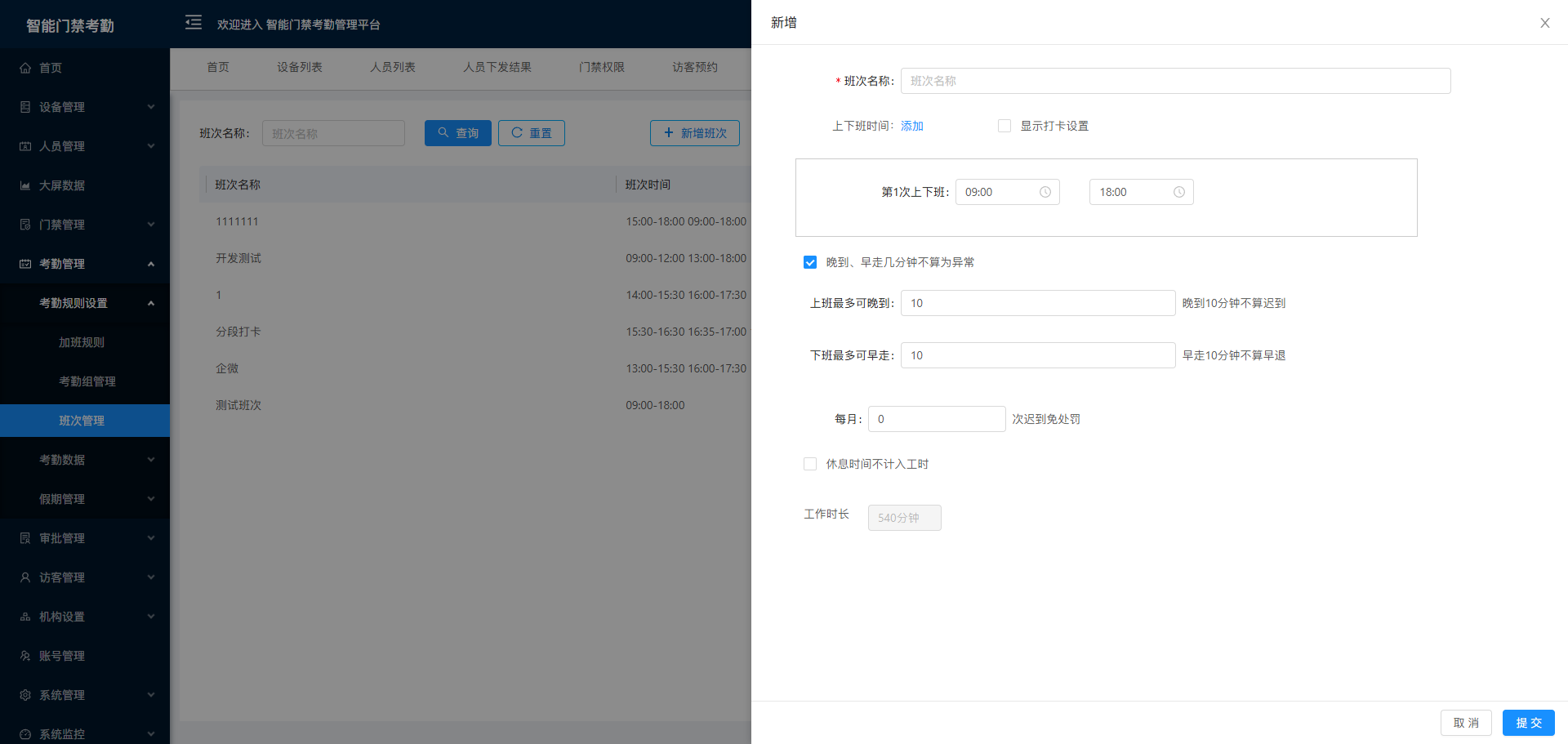Click the 账号管理 sidebar icon
This screenshot has height=744, width=1568.
[x=25, y=656]
